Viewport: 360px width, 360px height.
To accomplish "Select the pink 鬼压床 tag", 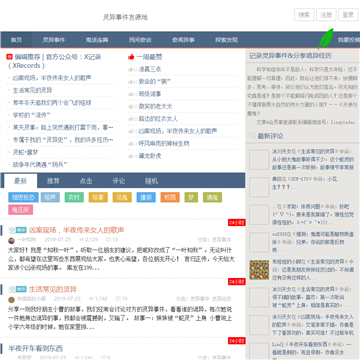I will [x=21, y=210].
